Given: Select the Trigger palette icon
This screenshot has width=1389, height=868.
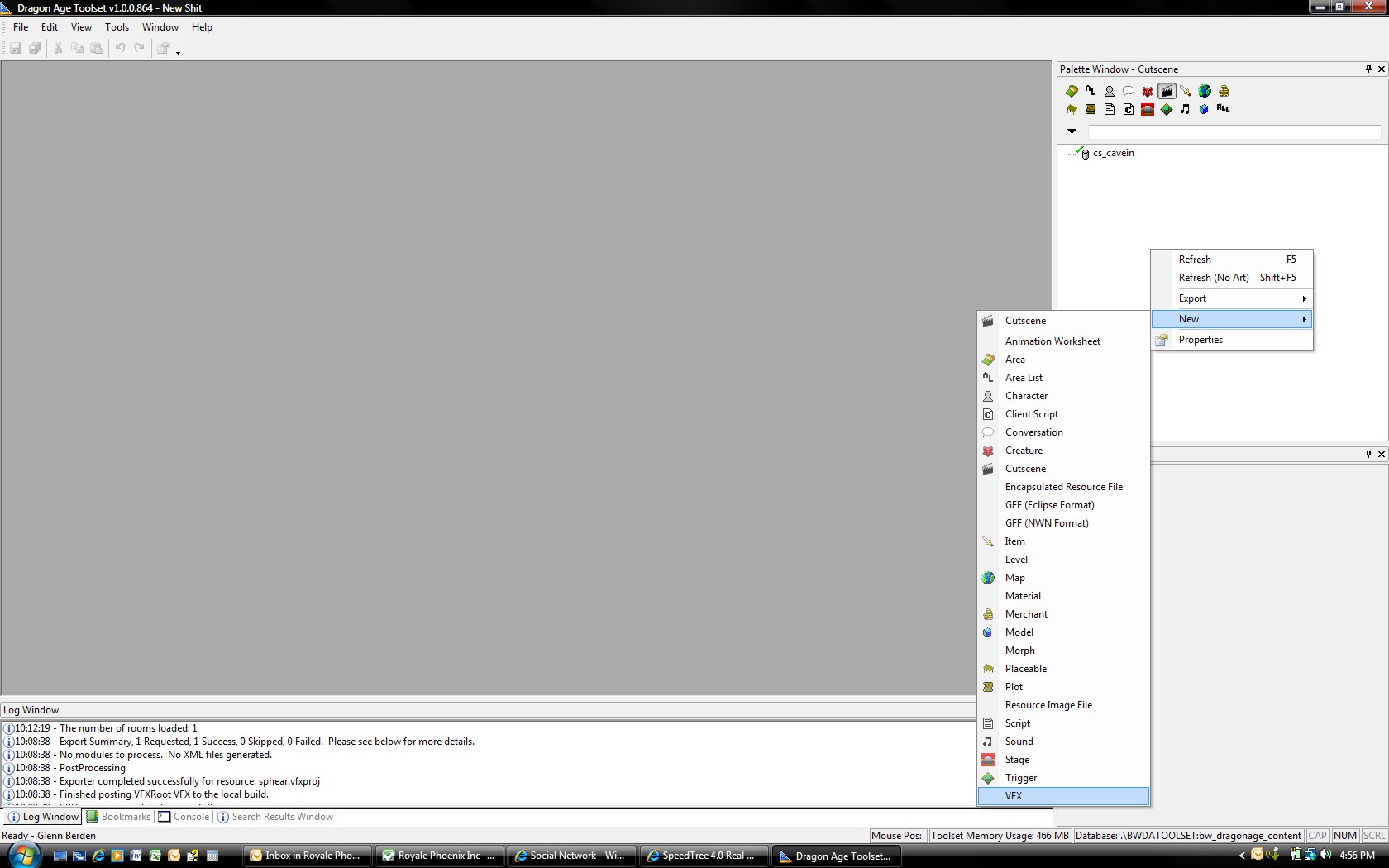Looking at the screenshot, I should point(1167,110).
